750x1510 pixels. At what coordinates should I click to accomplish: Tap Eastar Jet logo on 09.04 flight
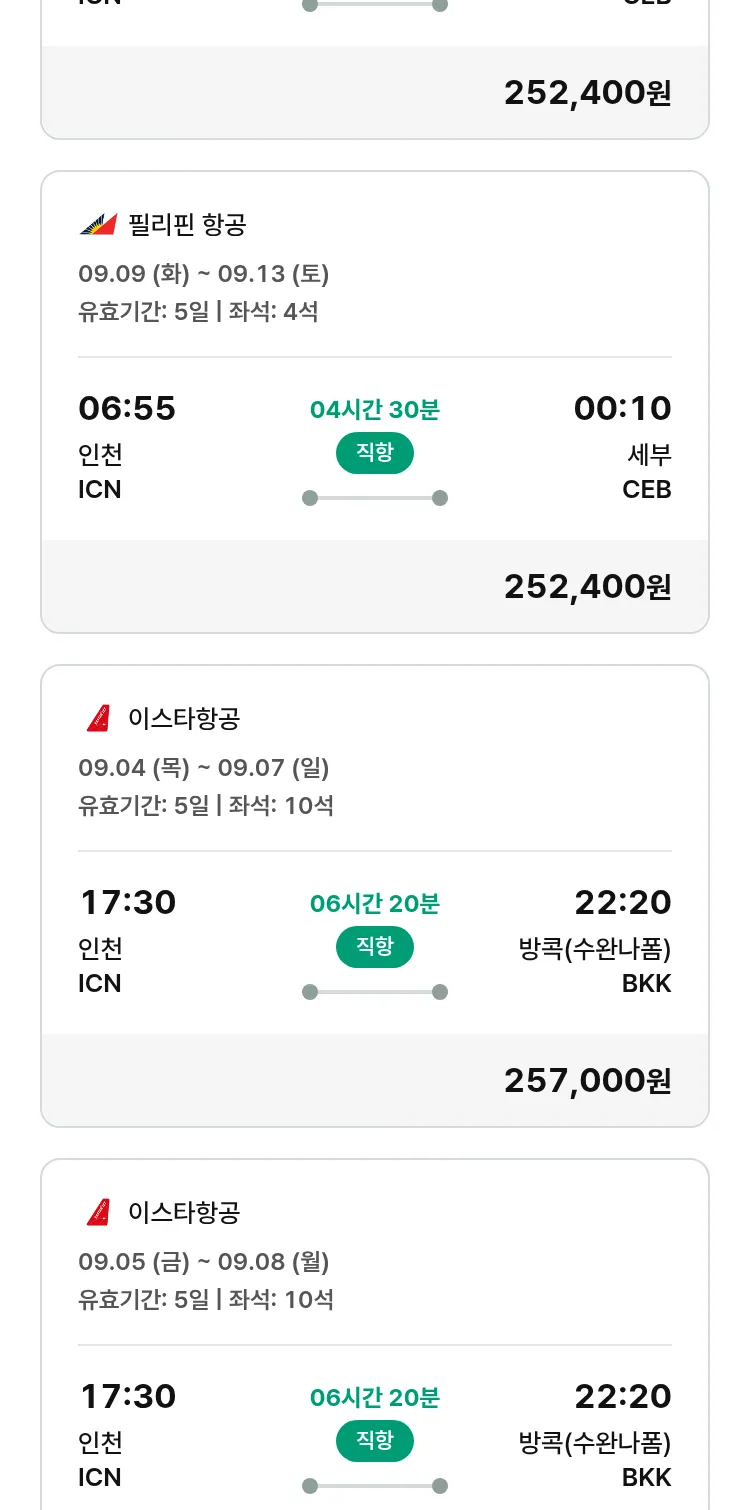pyautogui.click(x=98, y=718)
